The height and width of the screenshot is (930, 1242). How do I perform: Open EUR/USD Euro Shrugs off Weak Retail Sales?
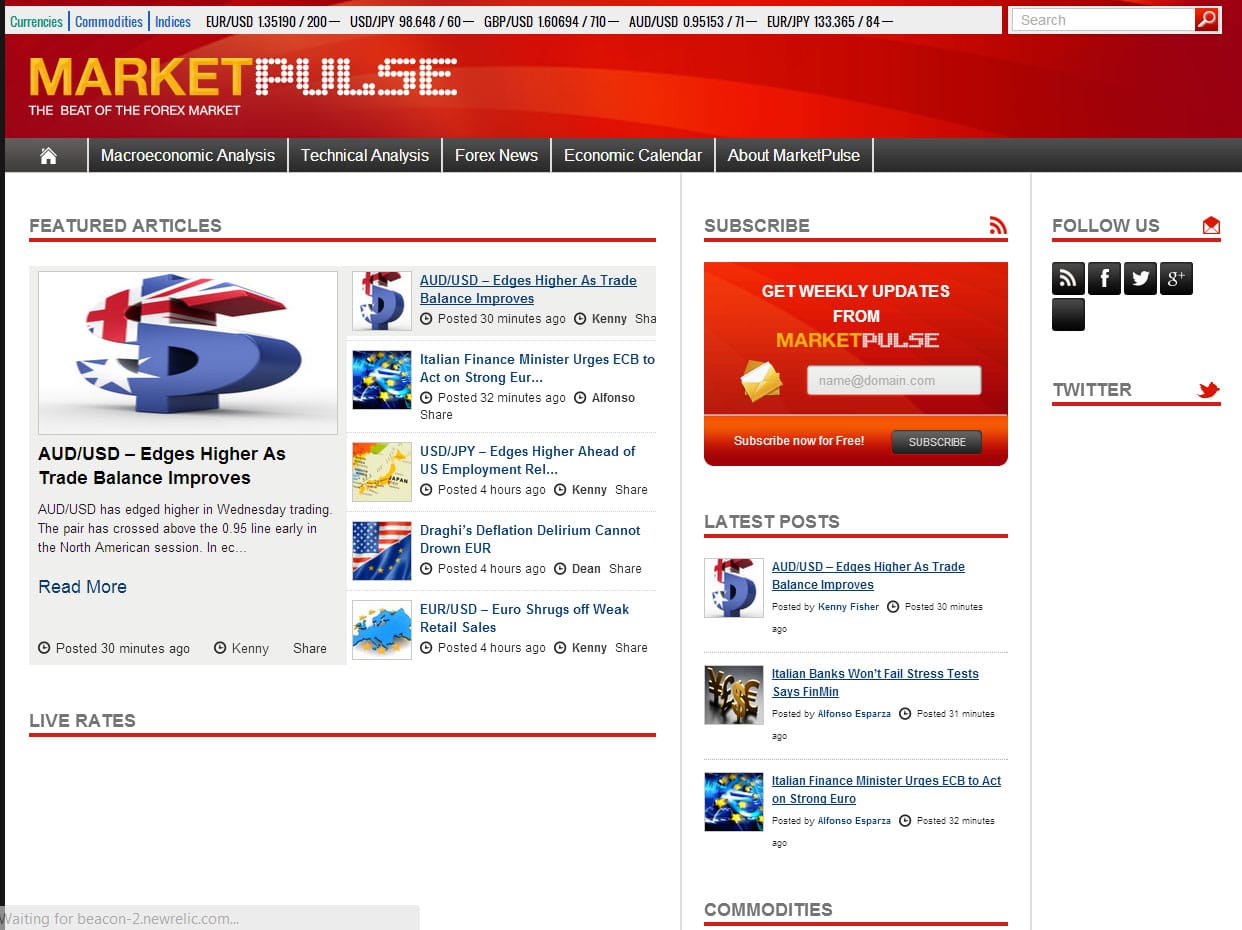524,618
